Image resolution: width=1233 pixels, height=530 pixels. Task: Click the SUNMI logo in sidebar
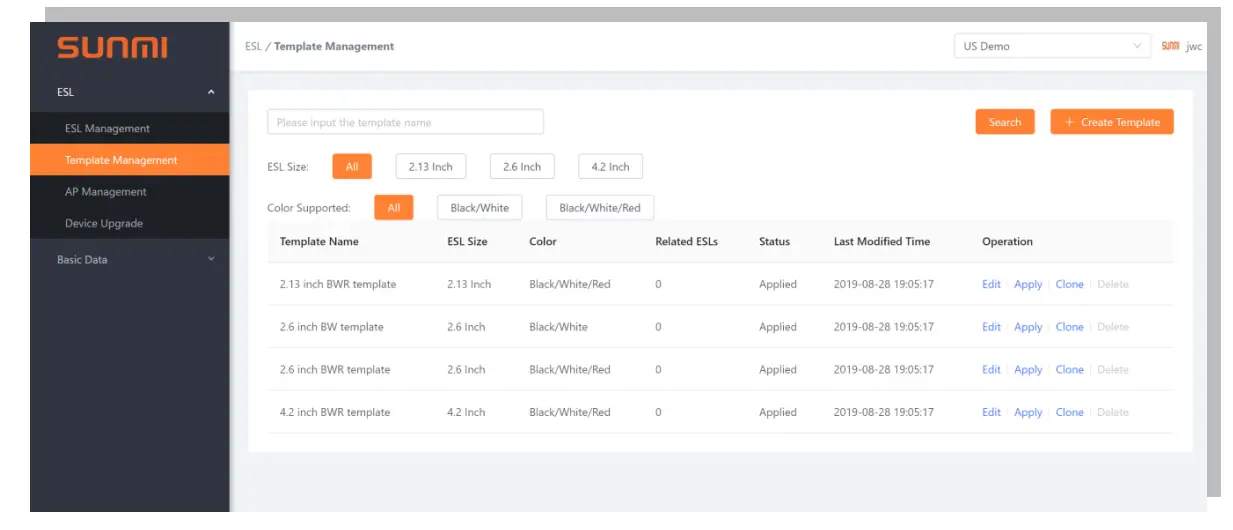pyautogui.click(x=112, y=47)
